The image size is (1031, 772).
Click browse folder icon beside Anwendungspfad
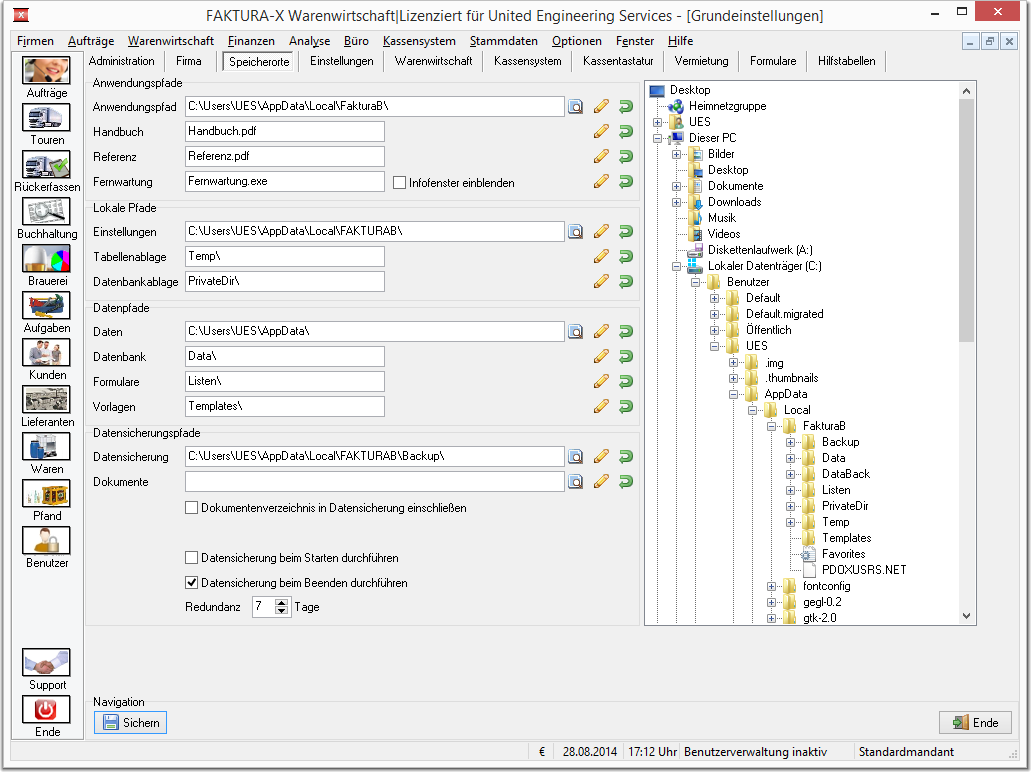[575, 107]
